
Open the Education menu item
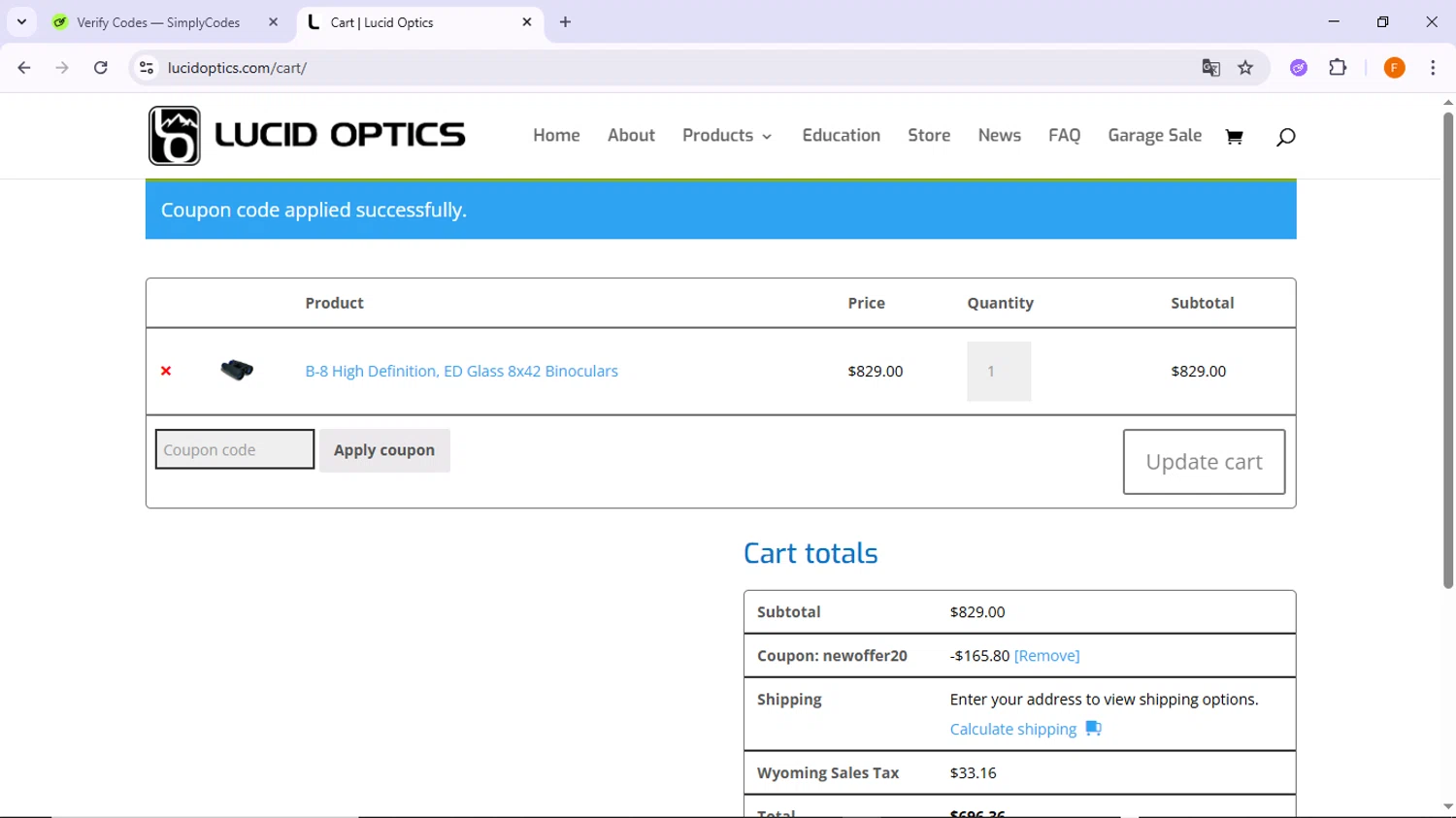tap(842, 136)
